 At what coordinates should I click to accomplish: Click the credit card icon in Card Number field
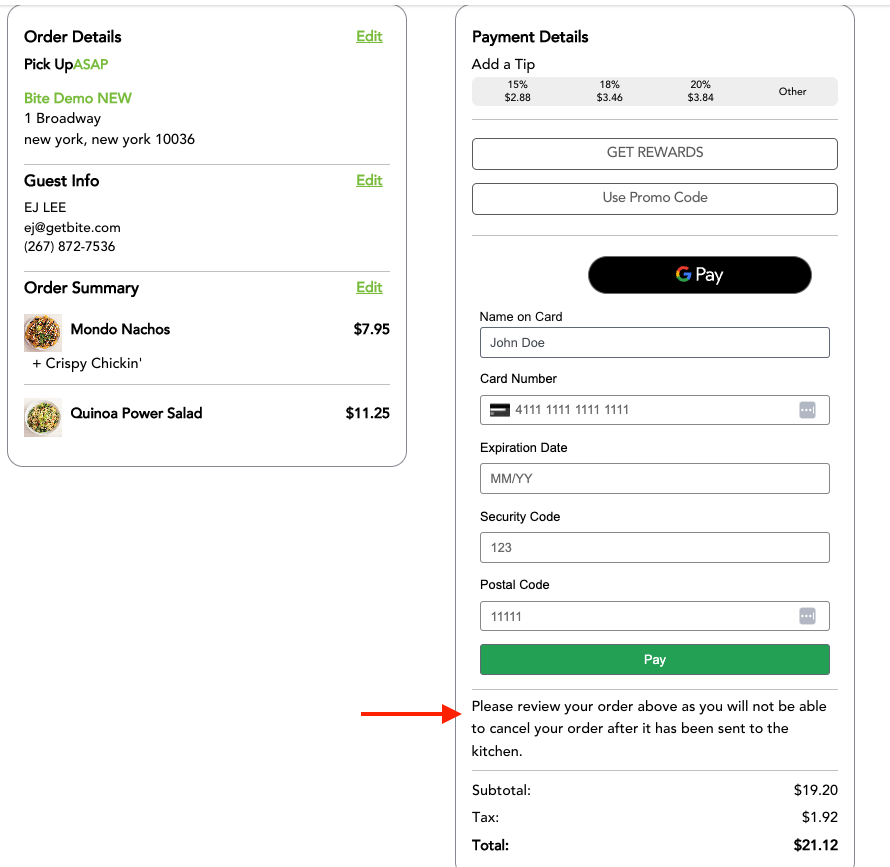click(x=499, y=410)
